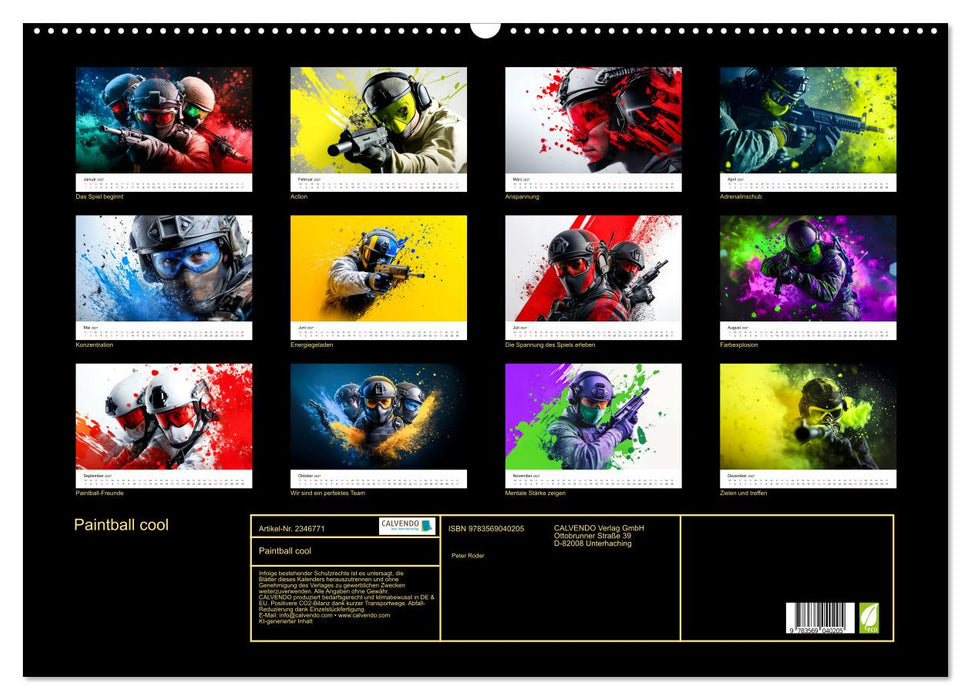Click the caption 'Adrenalinschub'

[x=741, y=196]
